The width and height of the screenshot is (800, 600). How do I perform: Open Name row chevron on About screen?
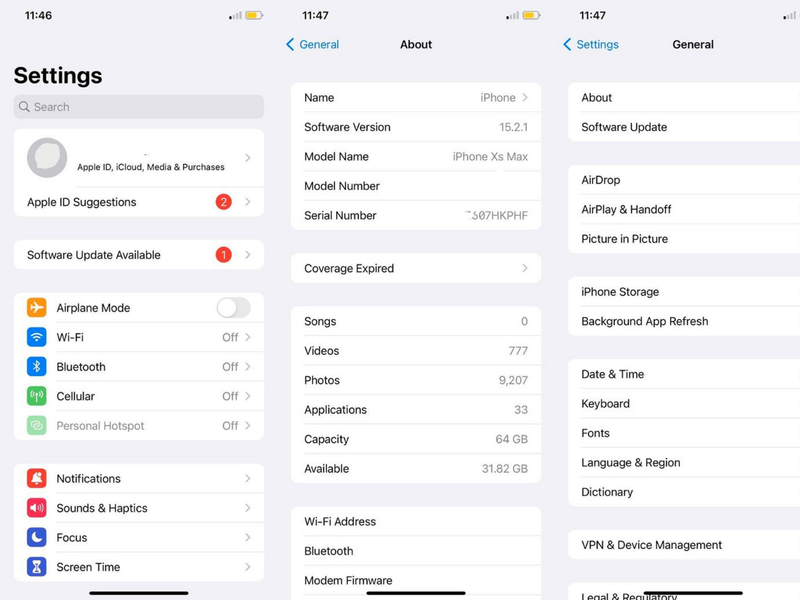tap(525, 97)
